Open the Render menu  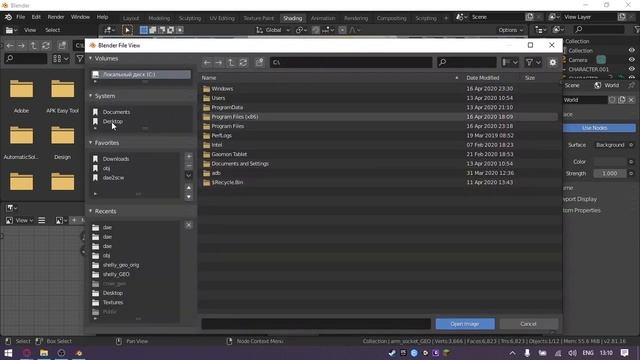pos(56,17)
